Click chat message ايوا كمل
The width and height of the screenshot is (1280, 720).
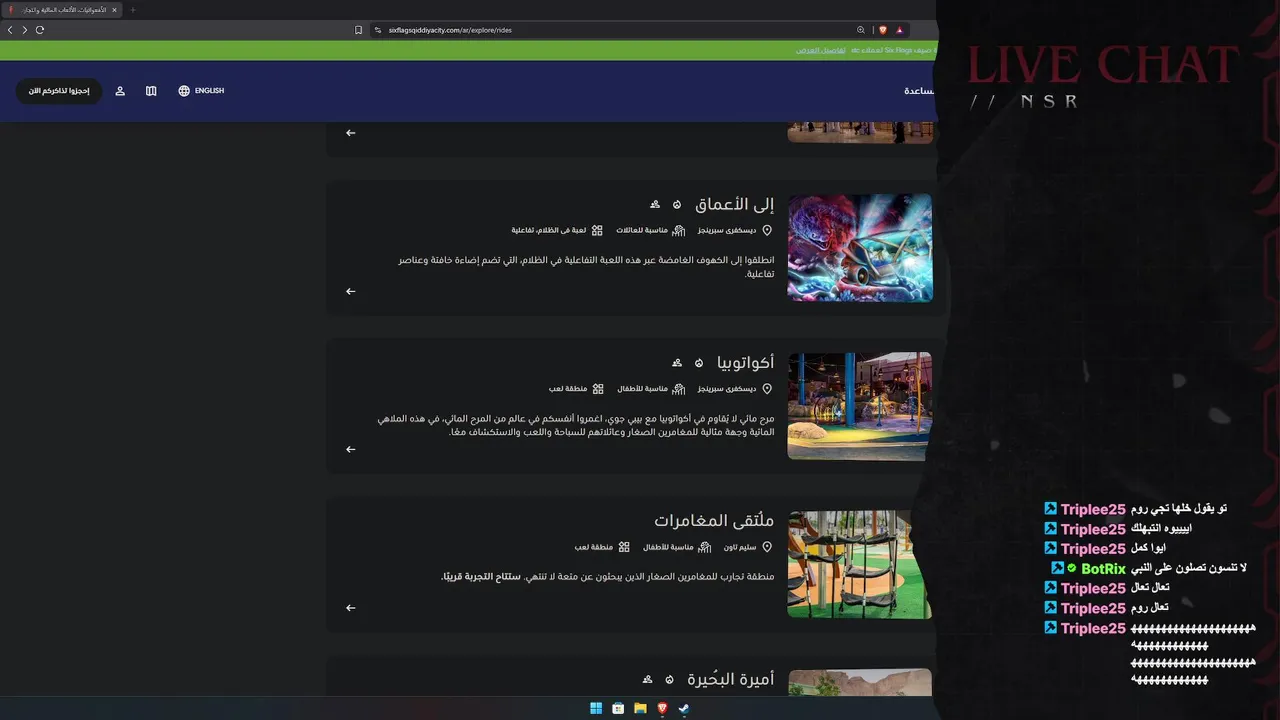coord(1149,548)
